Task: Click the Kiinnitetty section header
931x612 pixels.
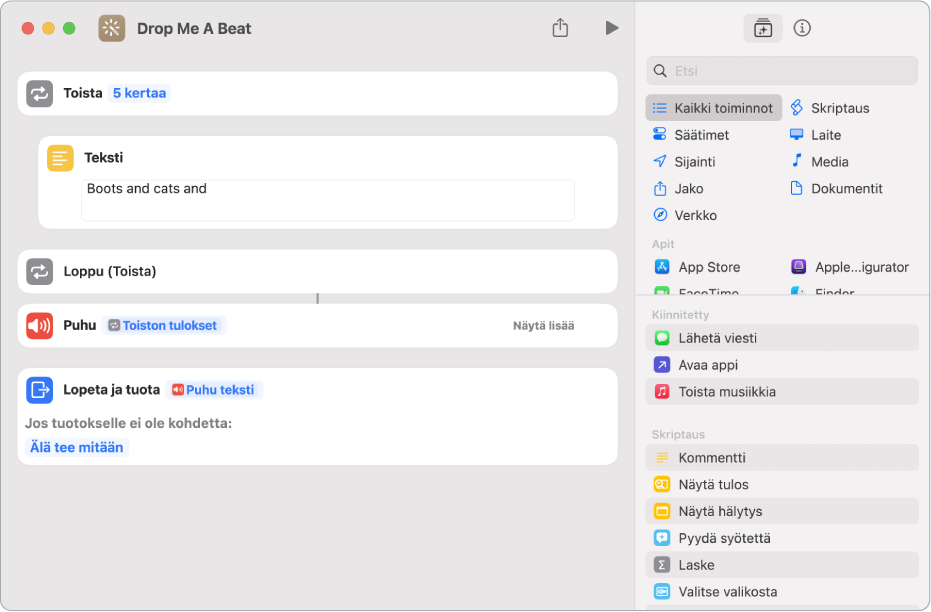Action: [x=680, y=315]
